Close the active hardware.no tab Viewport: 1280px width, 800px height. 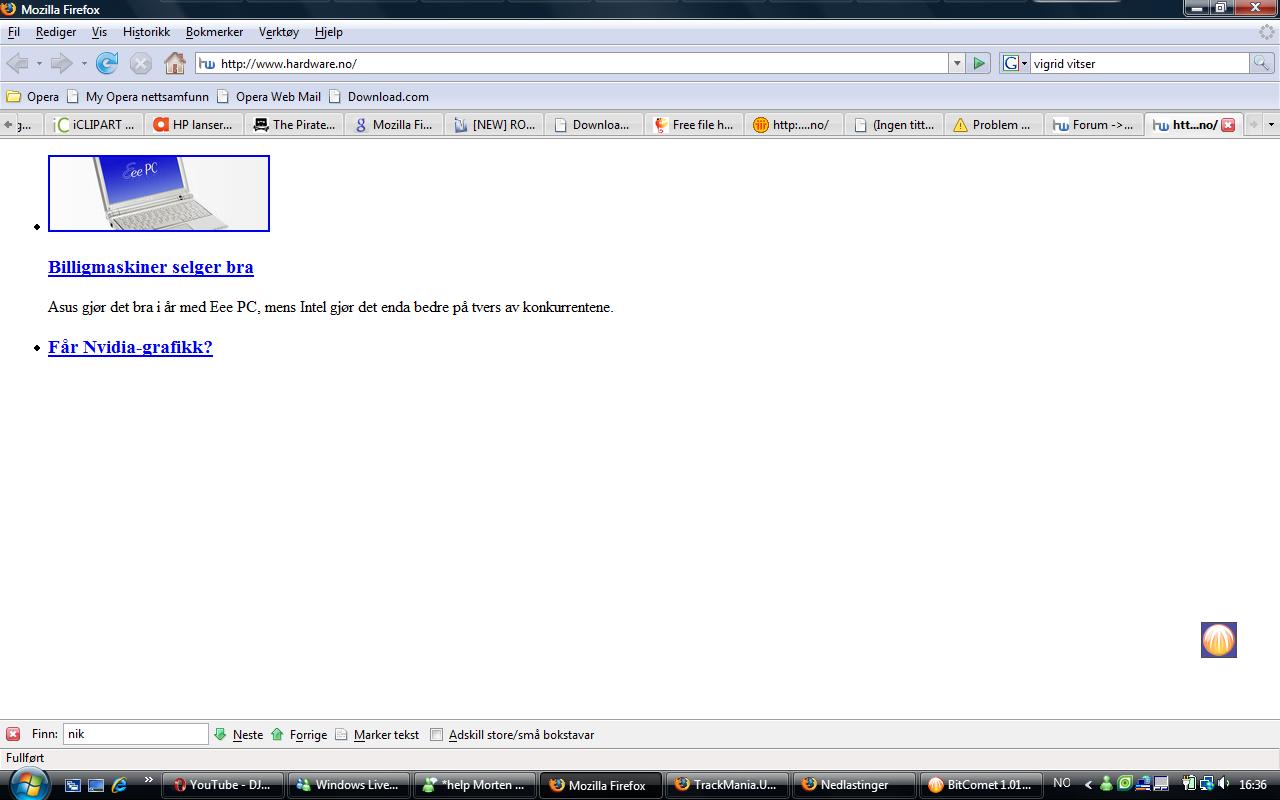point(1228,125)
